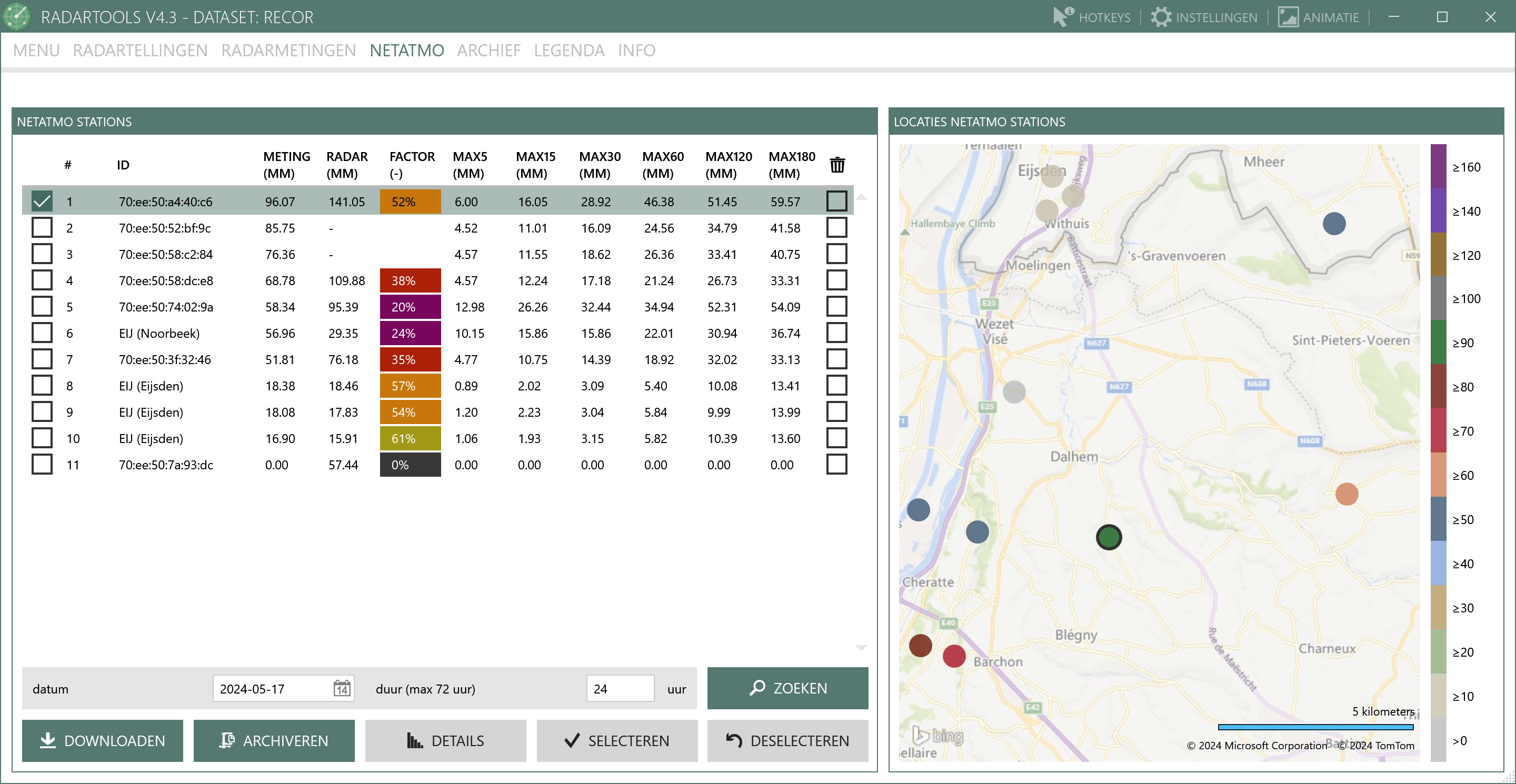Open Instellingen gear settings
Viewport: 1516px width, 784px height.
tap(1203, 17)
